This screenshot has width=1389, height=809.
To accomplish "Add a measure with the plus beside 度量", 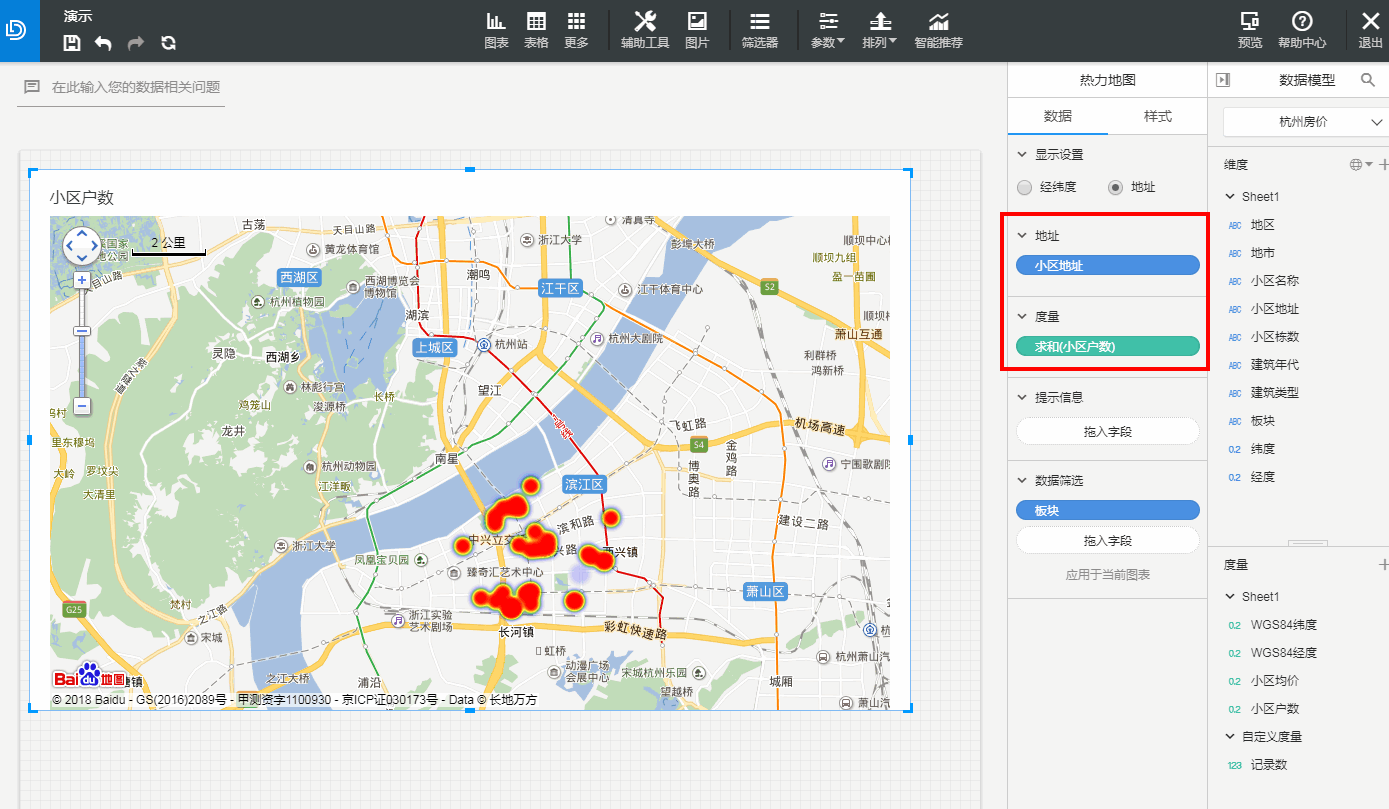I will point(1383,565).
